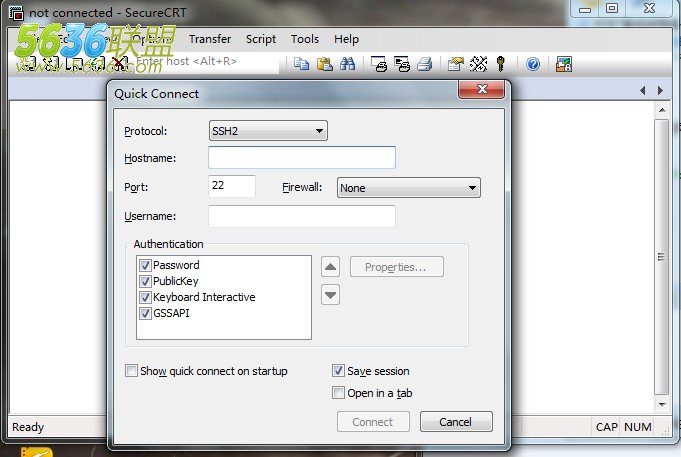681x457 pixels.
Task: Click the Print Screen toolbar icon
Action: (379, 64)
